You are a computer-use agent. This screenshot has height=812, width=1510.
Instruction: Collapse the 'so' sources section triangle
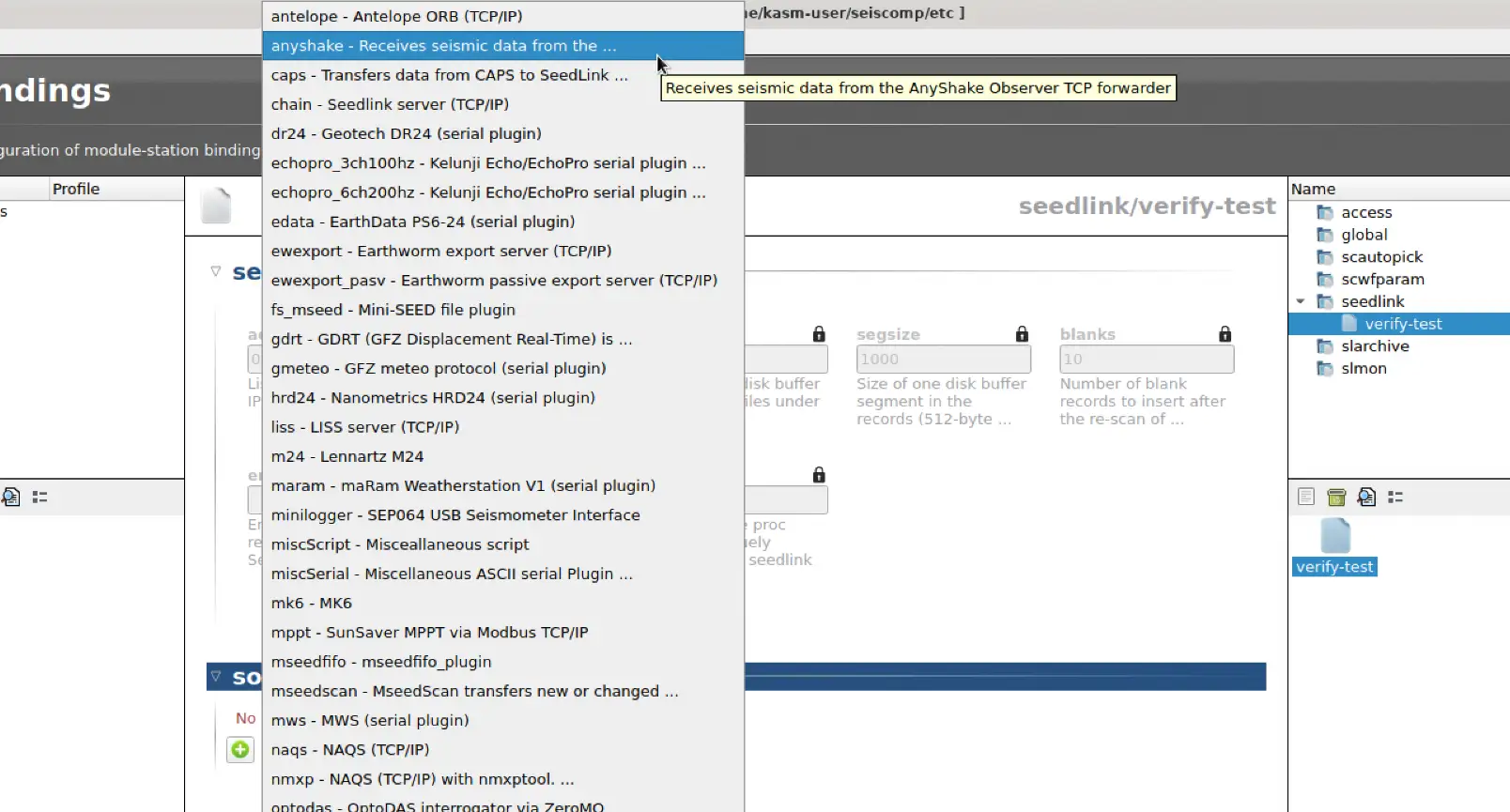pyautogui.click(x=216, y=676)
